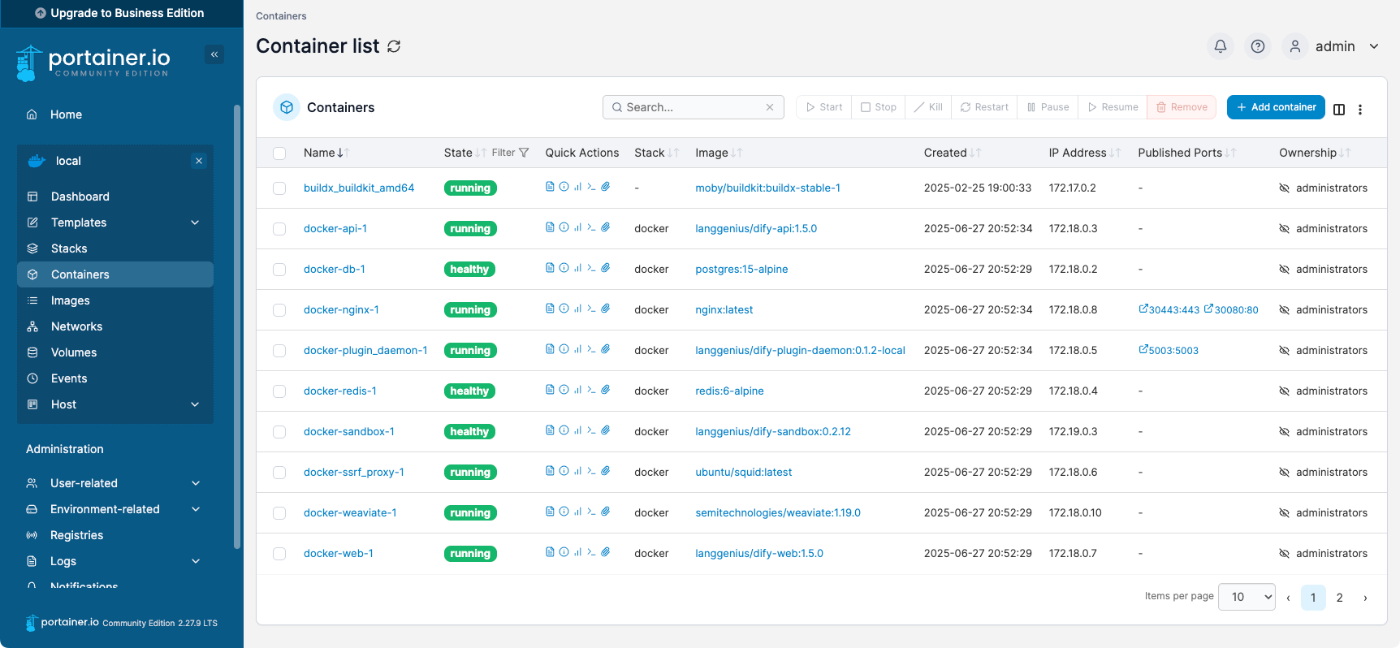
Task: Collapse the sidebar with double-chevron icon
Action: coord(214,54)
